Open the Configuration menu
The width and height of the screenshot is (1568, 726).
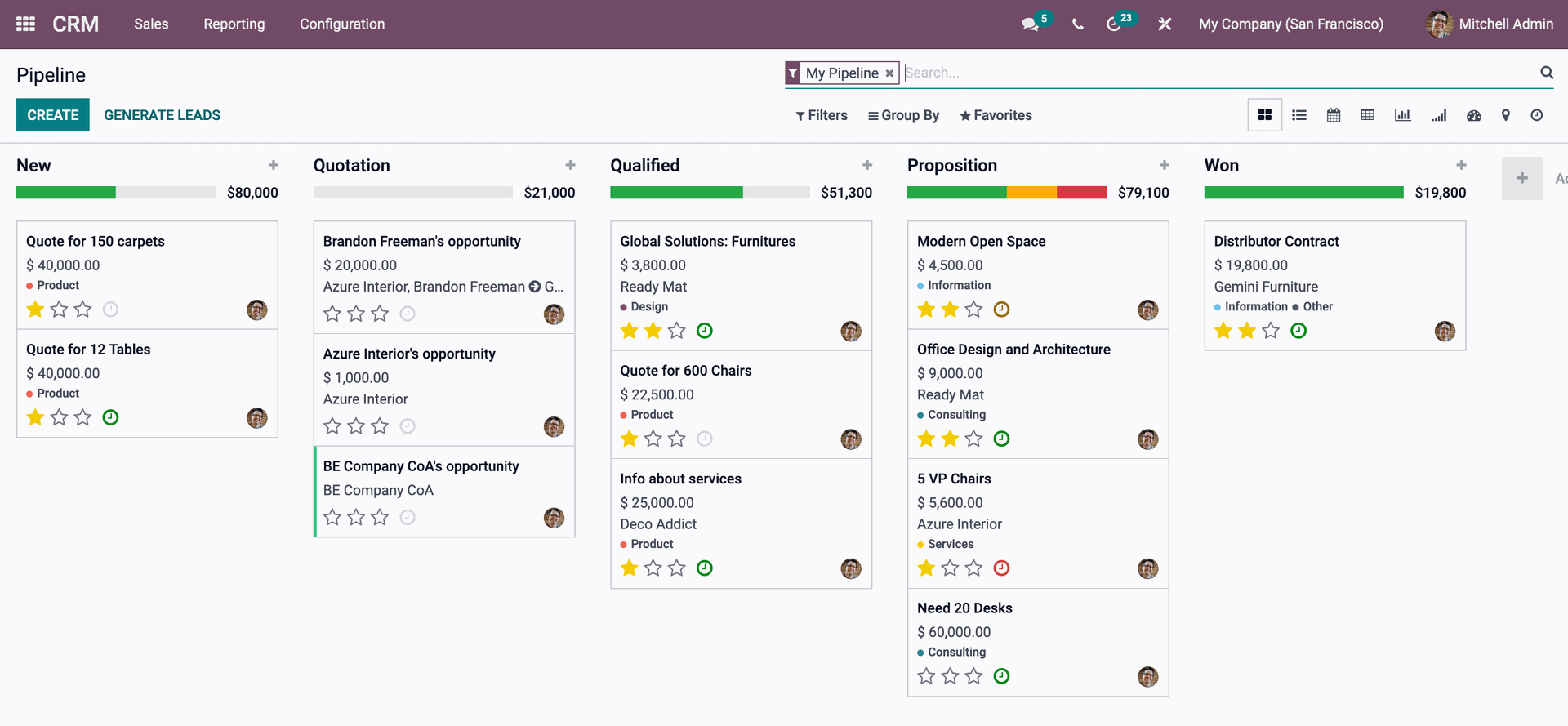point(342,24)
